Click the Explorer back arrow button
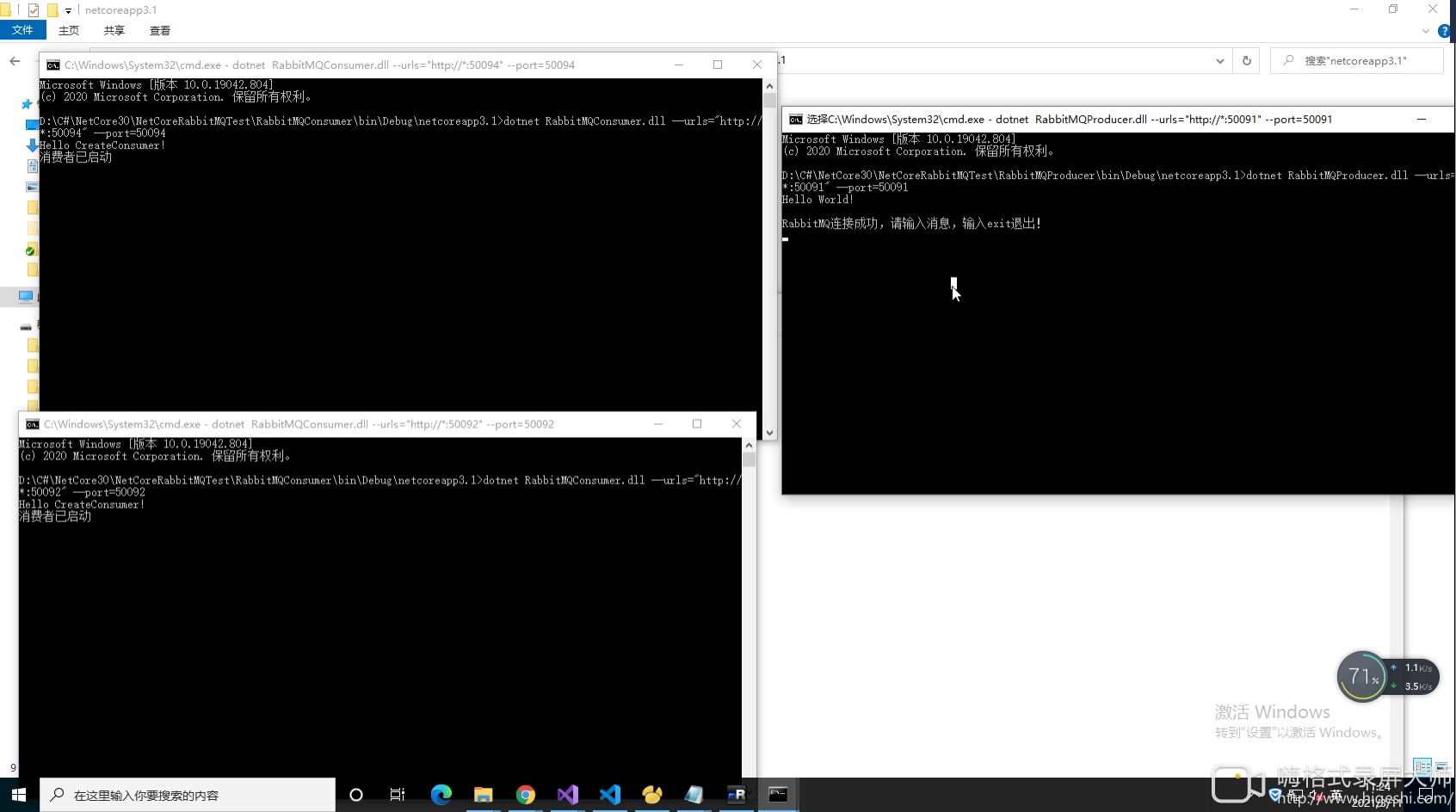 coord(15,61)
